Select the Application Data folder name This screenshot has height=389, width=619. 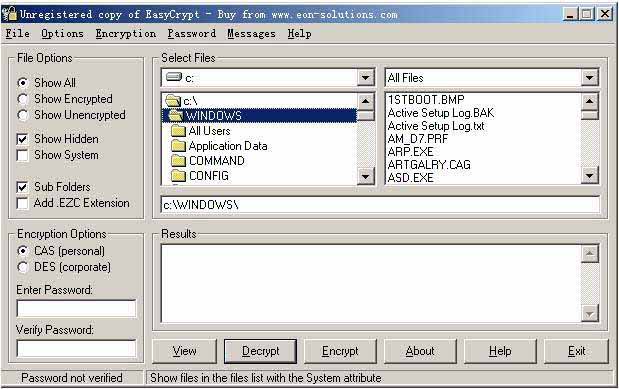click(228, 146)
